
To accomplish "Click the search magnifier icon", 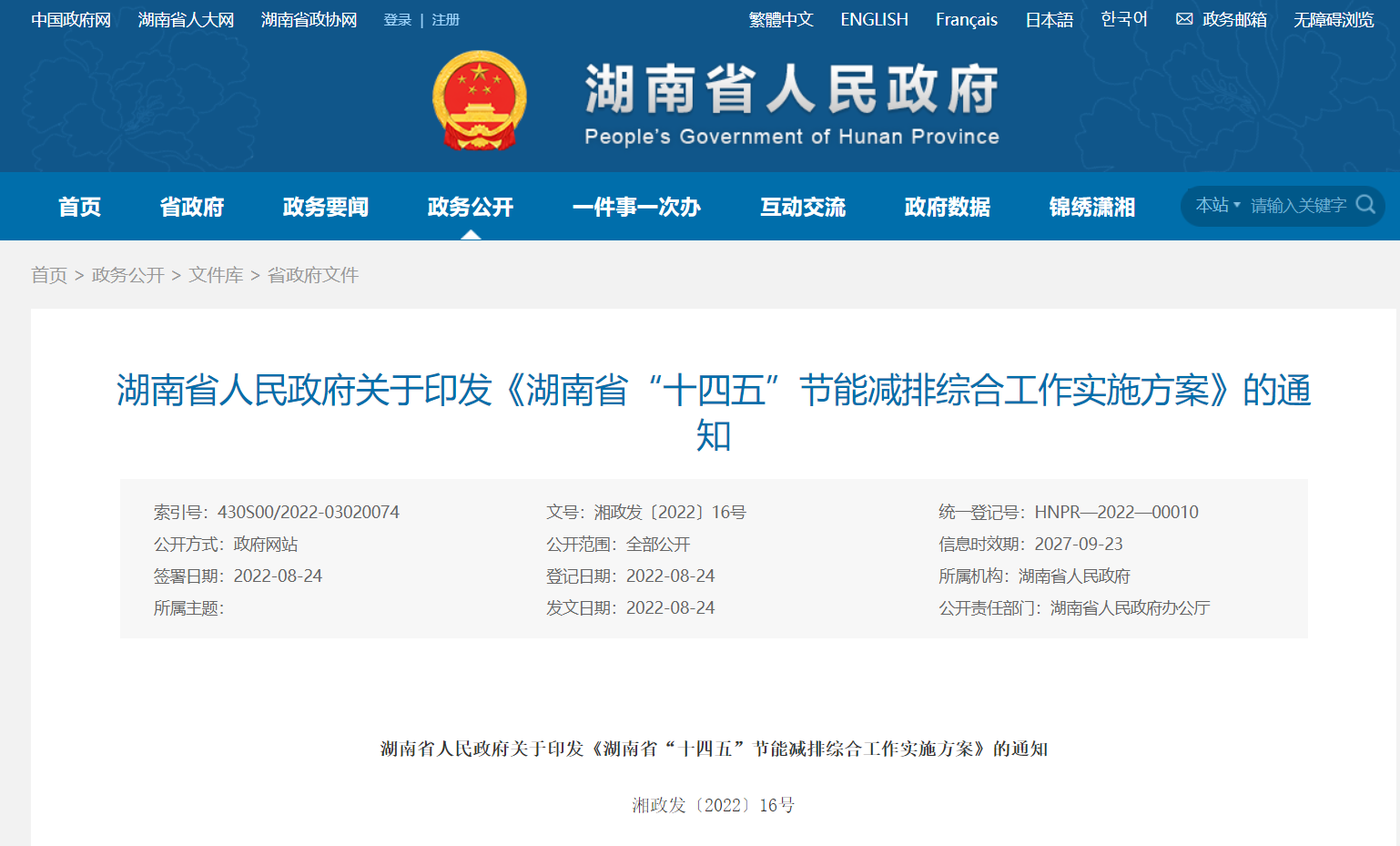I will click(x=1364, y=205).
